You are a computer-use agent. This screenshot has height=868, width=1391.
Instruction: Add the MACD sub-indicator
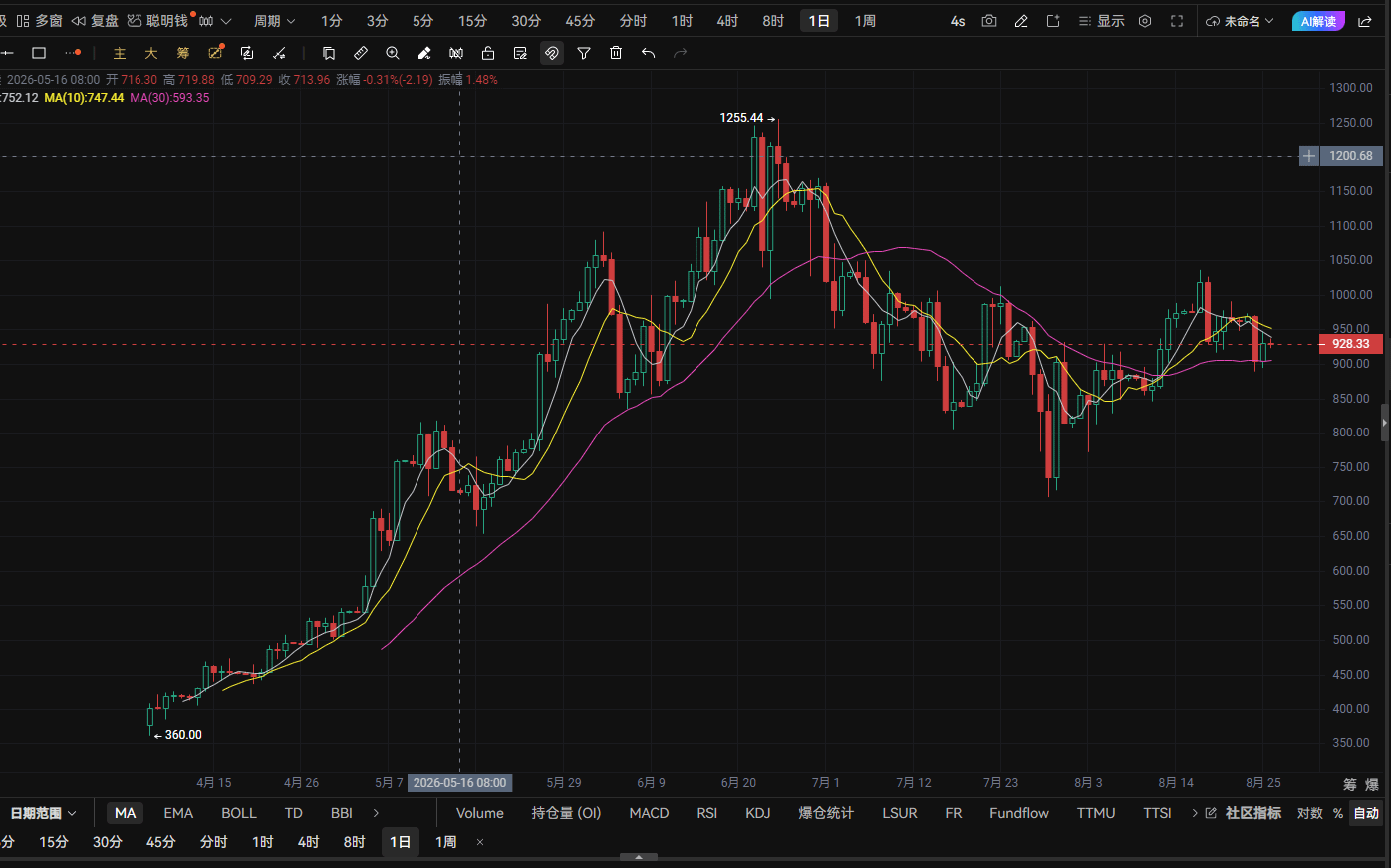coord(649,813)
